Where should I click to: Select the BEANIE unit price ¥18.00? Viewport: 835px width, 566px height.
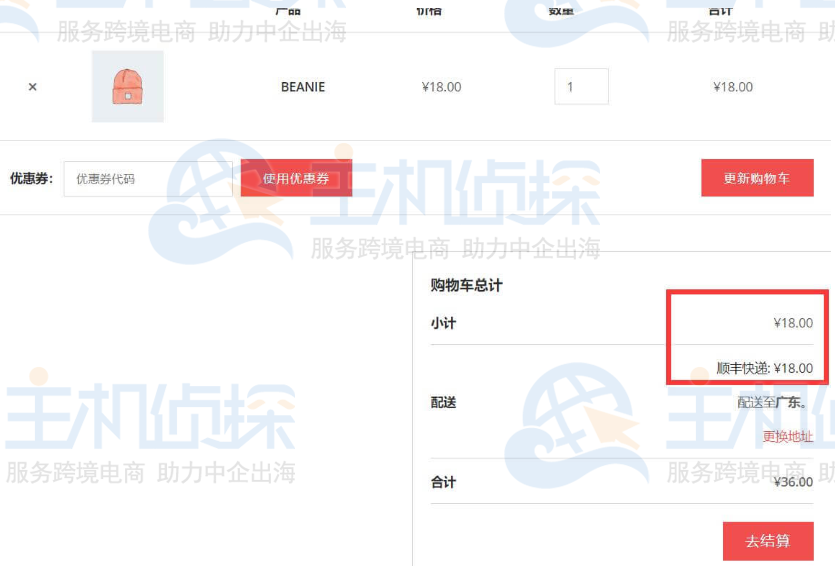point(441,87)
